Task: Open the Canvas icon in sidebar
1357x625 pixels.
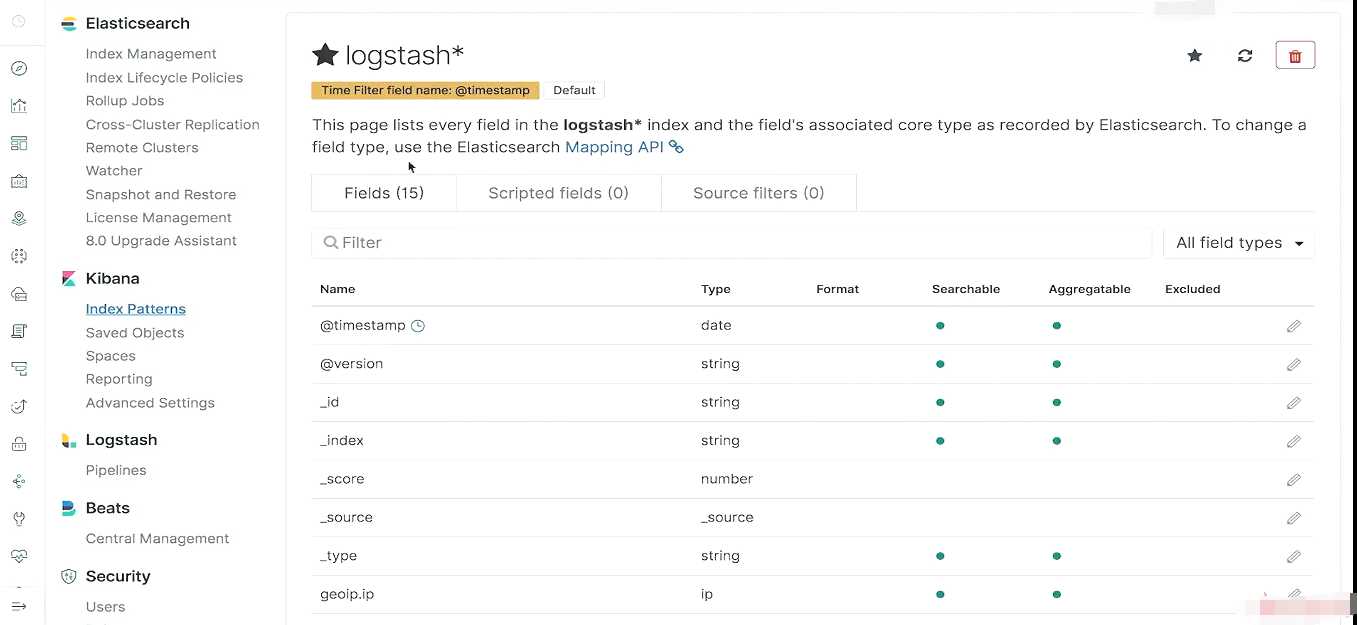Action: (x=19, y=181)
